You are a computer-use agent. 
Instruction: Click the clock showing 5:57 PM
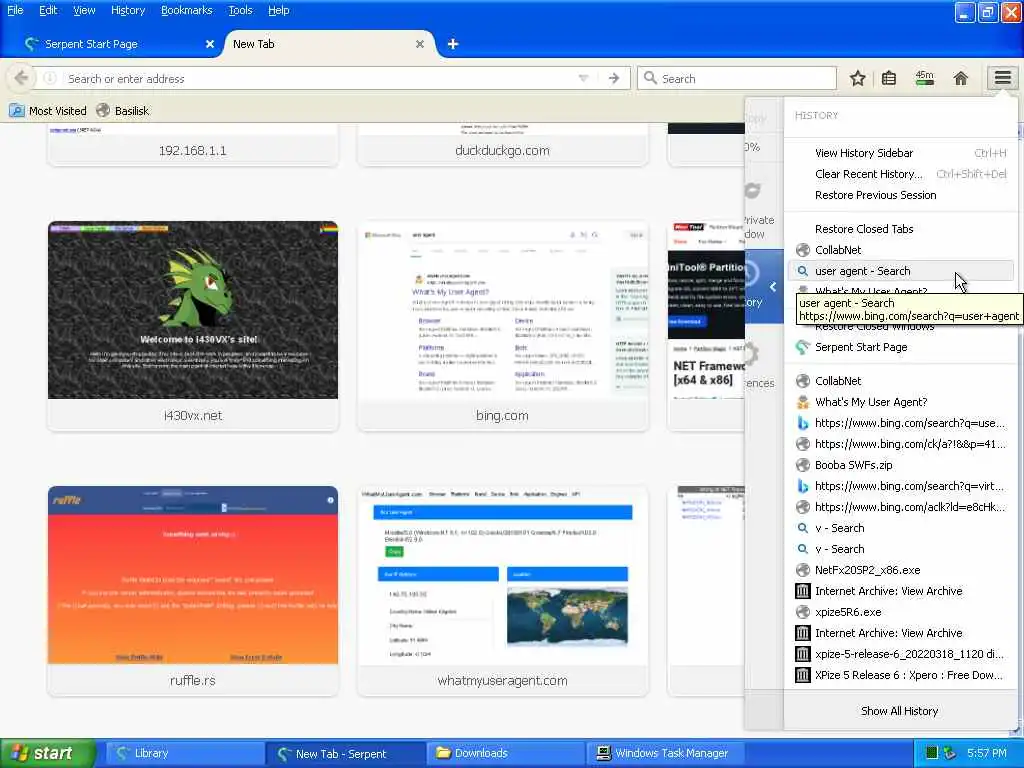coord(987,753)
